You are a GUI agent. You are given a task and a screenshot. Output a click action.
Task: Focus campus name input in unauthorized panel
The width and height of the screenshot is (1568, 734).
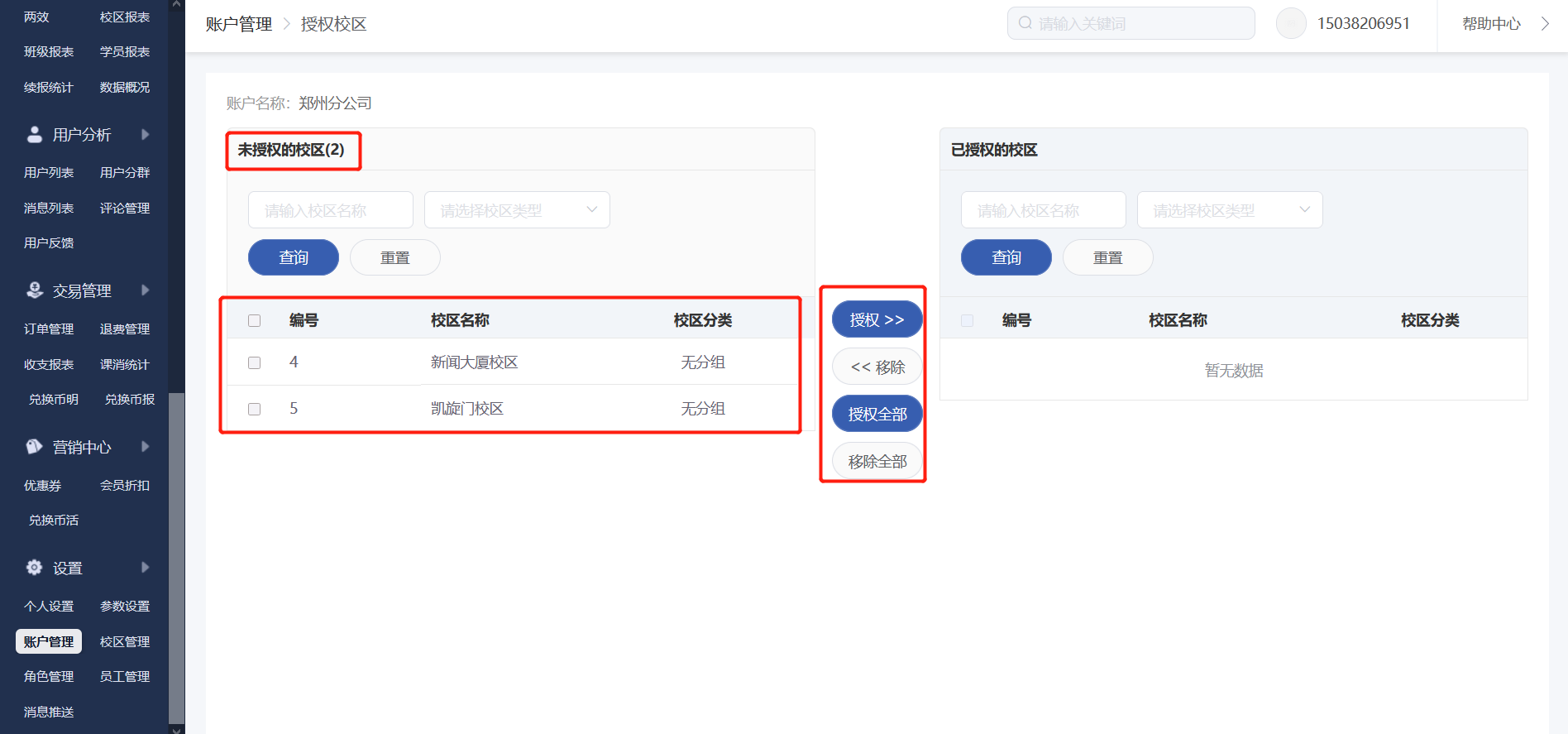click(x=331, y=210)
